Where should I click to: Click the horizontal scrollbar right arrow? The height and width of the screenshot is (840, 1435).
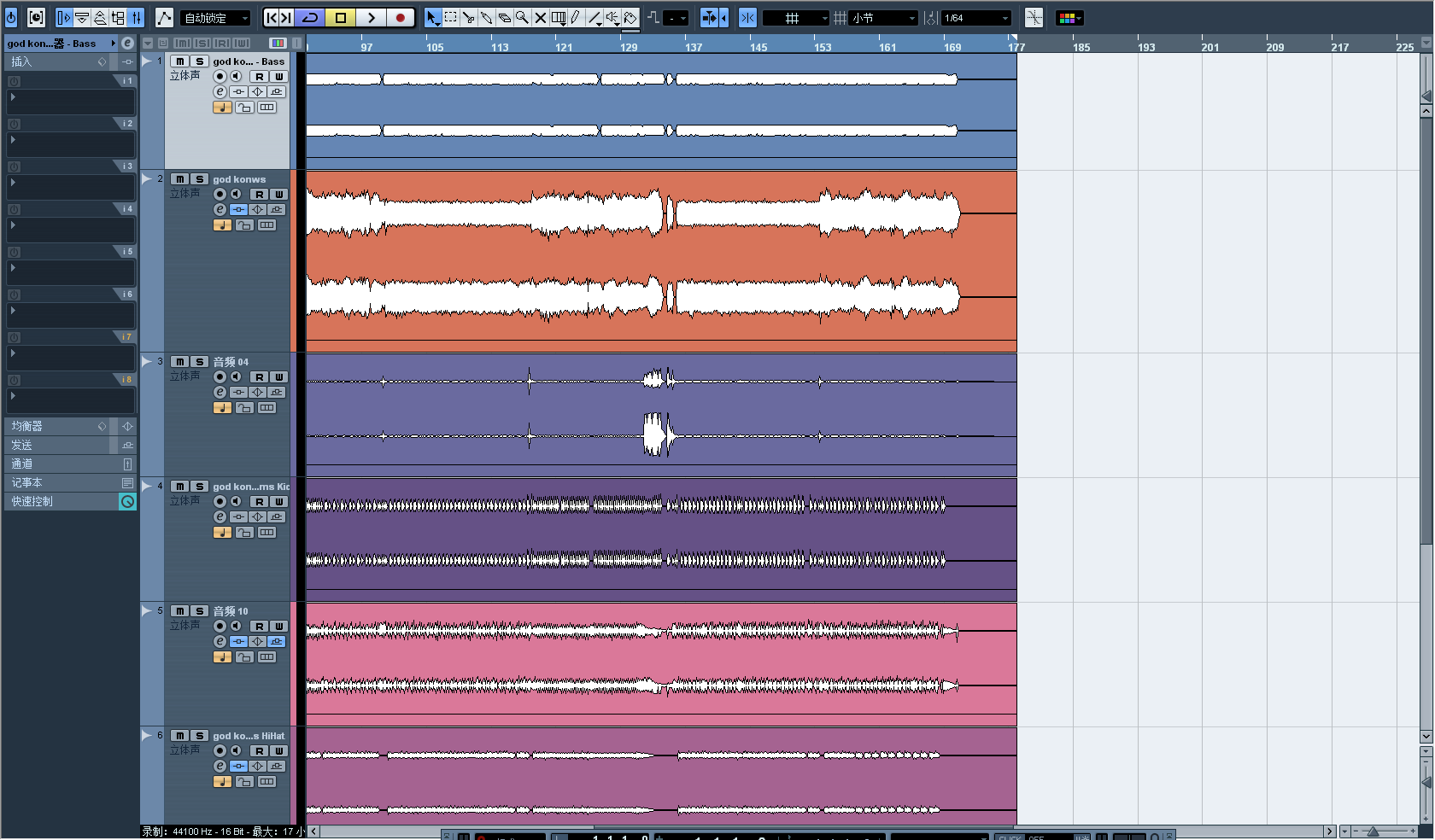[1329, 831]
